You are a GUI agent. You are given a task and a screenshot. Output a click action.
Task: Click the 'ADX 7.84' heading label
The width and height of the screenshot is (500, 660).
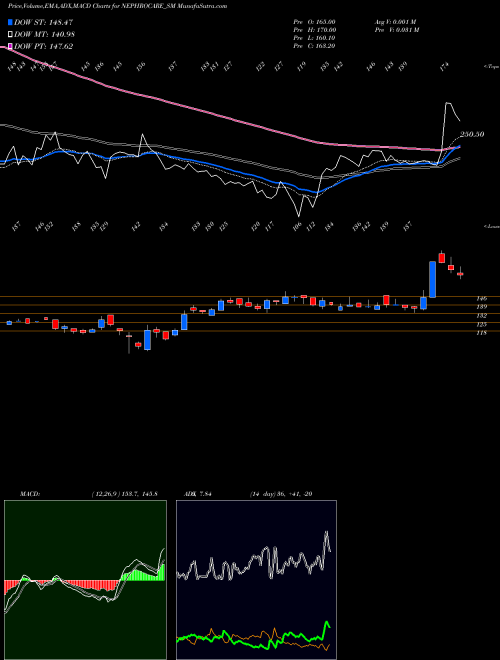tap(197, 494)
